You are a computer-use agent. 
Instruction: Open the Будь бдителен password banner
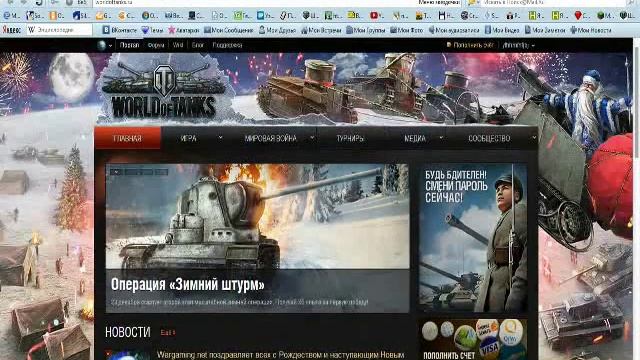coord(473,238)
